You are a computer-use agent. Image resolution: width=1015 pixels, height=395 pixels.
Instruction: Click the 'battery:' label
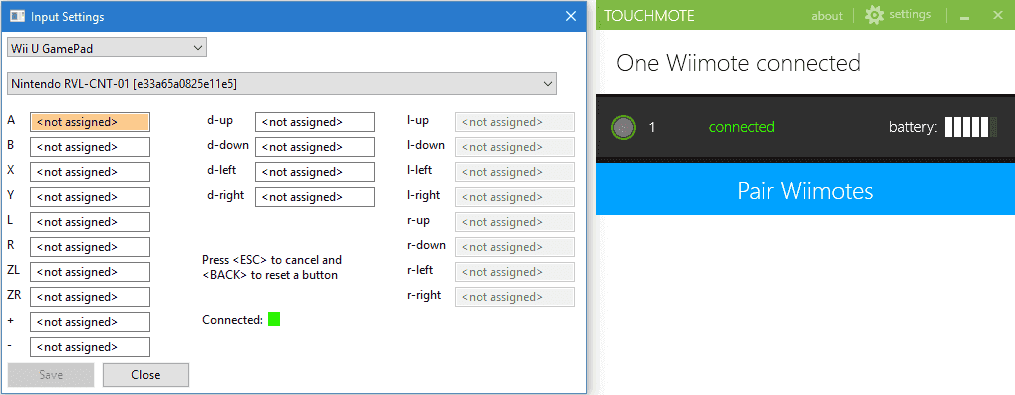coord(913,128)
